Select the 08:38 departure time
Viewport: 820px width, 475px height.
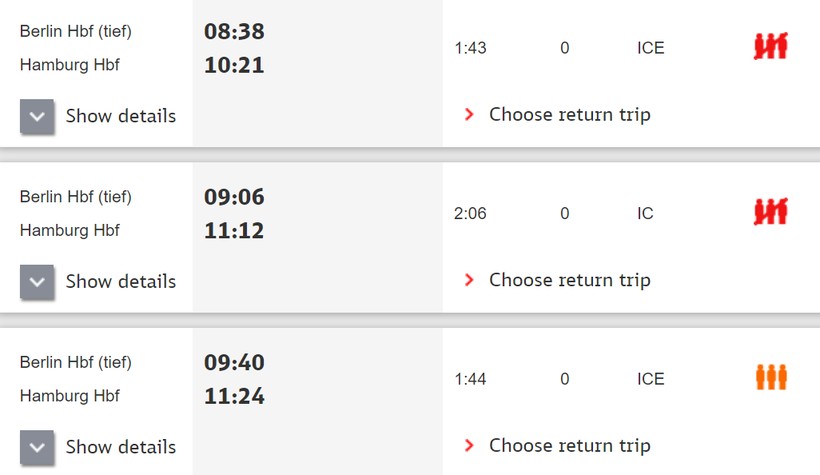tap(234, 32)
